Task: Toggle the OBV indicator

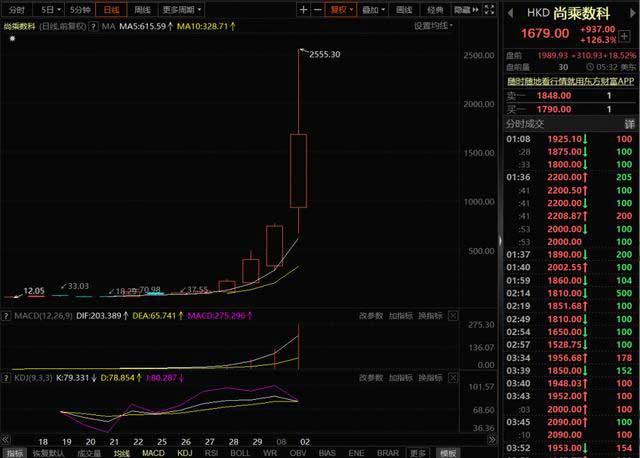Action: [x=298, y=453]
